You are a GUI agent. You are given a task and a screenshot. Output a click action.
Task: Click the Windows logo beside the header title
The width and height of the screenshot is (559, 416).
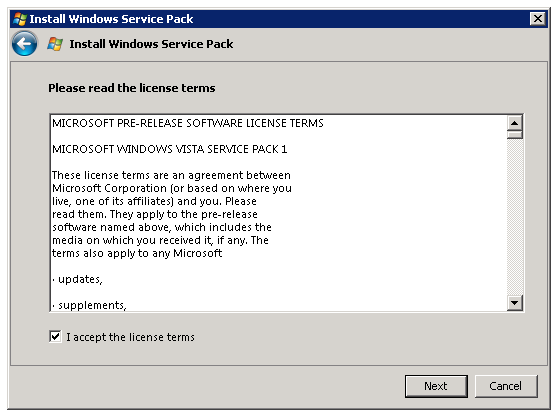pos(55,44)
